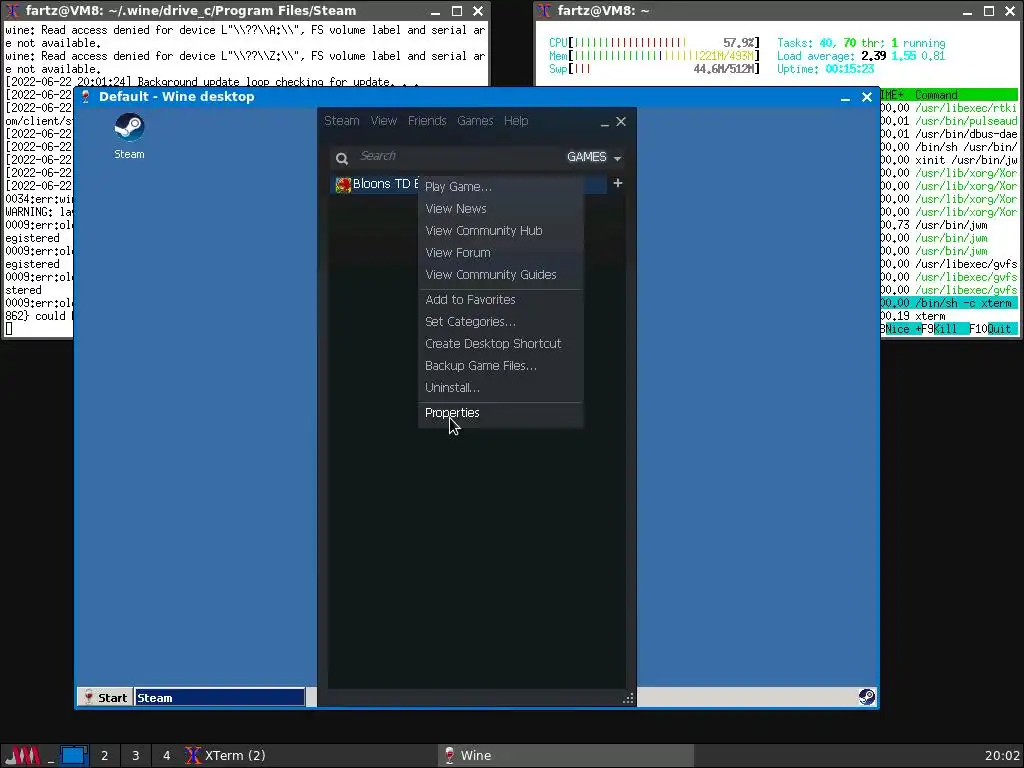This screenshot has width=1024, height=768.
Task: Select Create Desktop Shortcut
Action: coord(500,344)
